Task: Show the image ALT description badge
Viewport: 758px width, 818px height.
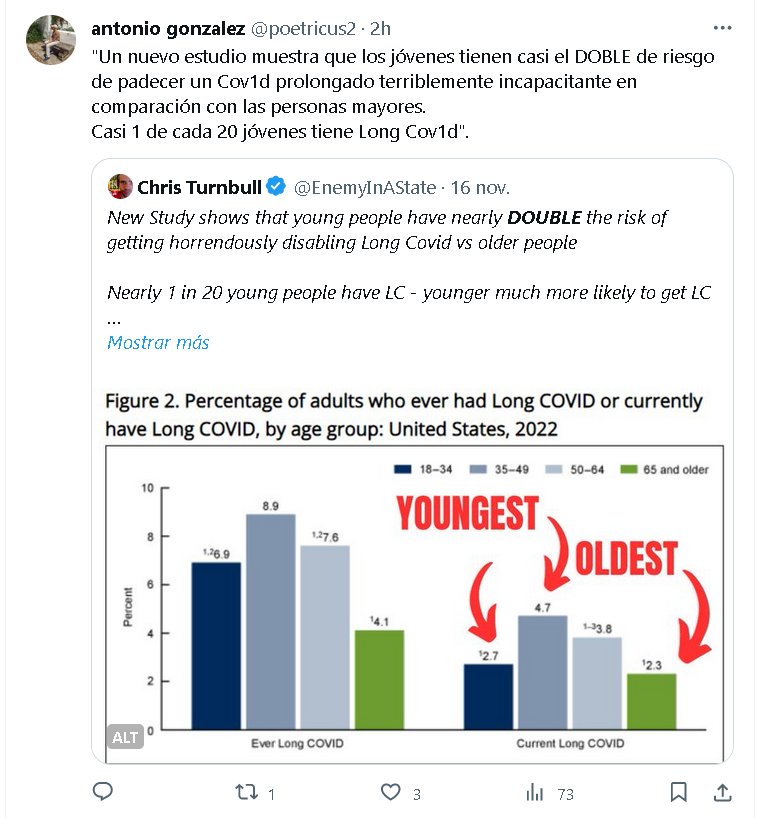Action: coord(125,737)
